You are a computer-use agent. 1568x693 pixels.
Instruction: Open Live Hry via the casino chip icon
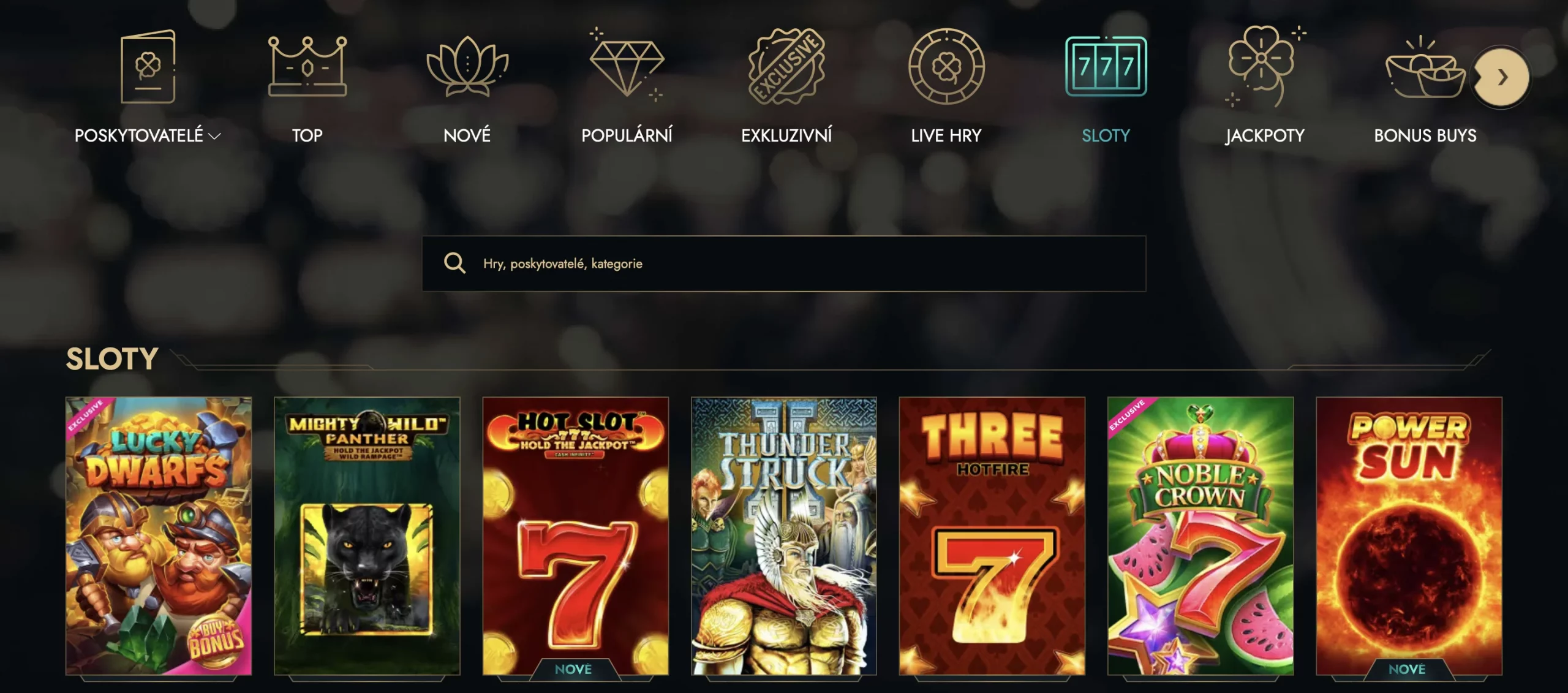coord(946,66)
